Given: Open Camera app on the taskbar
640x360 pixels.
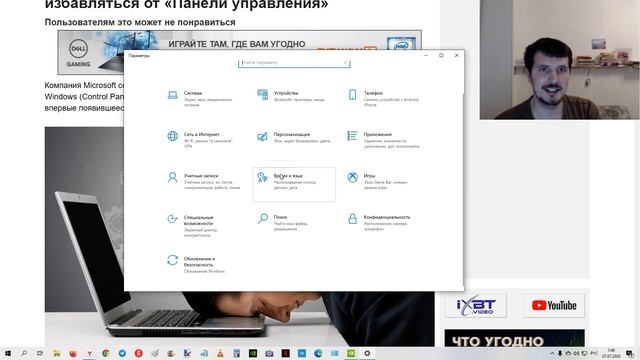Looking at the screenshot, I should click(269, 353).
